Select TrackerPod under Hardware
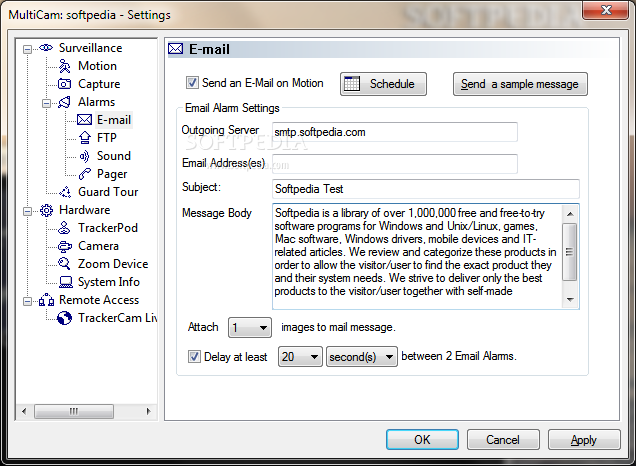This screenshot has height=466, width=636. pos(108,228)
